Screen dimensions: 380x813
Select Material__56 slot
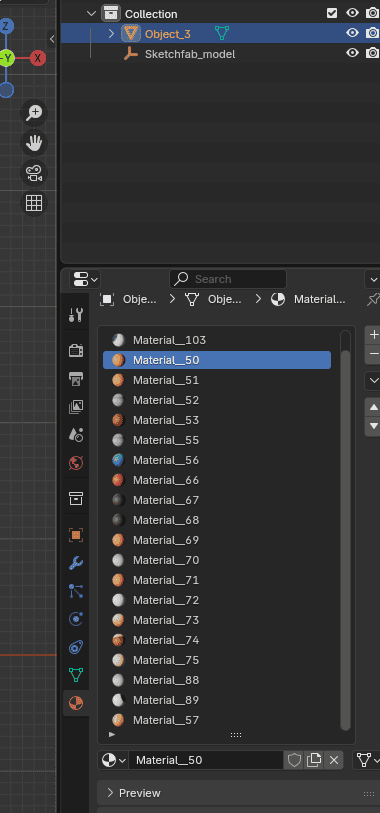click(217, 460)
